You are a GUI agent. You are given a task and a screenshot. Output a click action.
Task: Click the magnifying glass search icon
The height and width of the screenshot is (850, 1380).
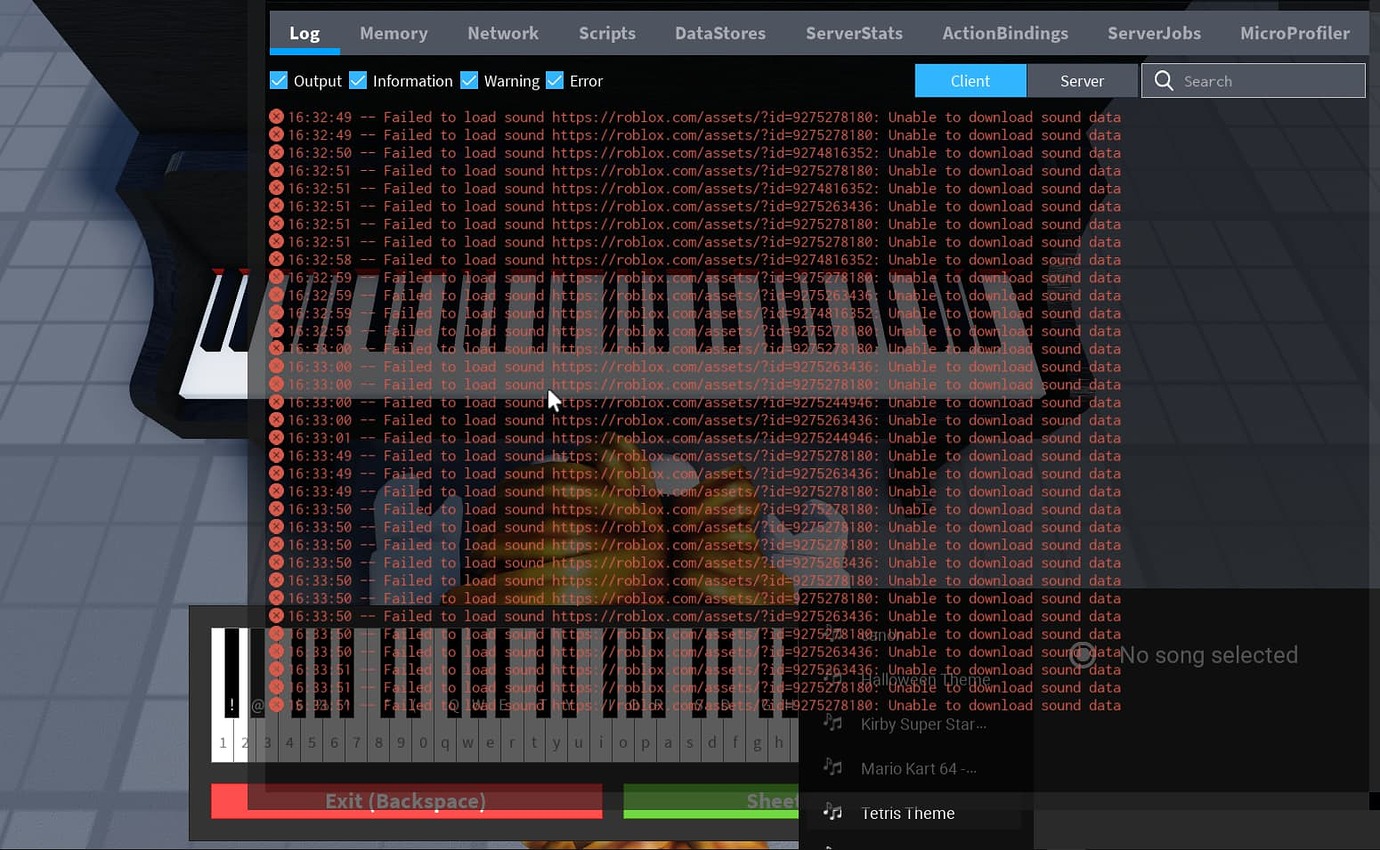pyautogui.click(x=1164, y=80)
